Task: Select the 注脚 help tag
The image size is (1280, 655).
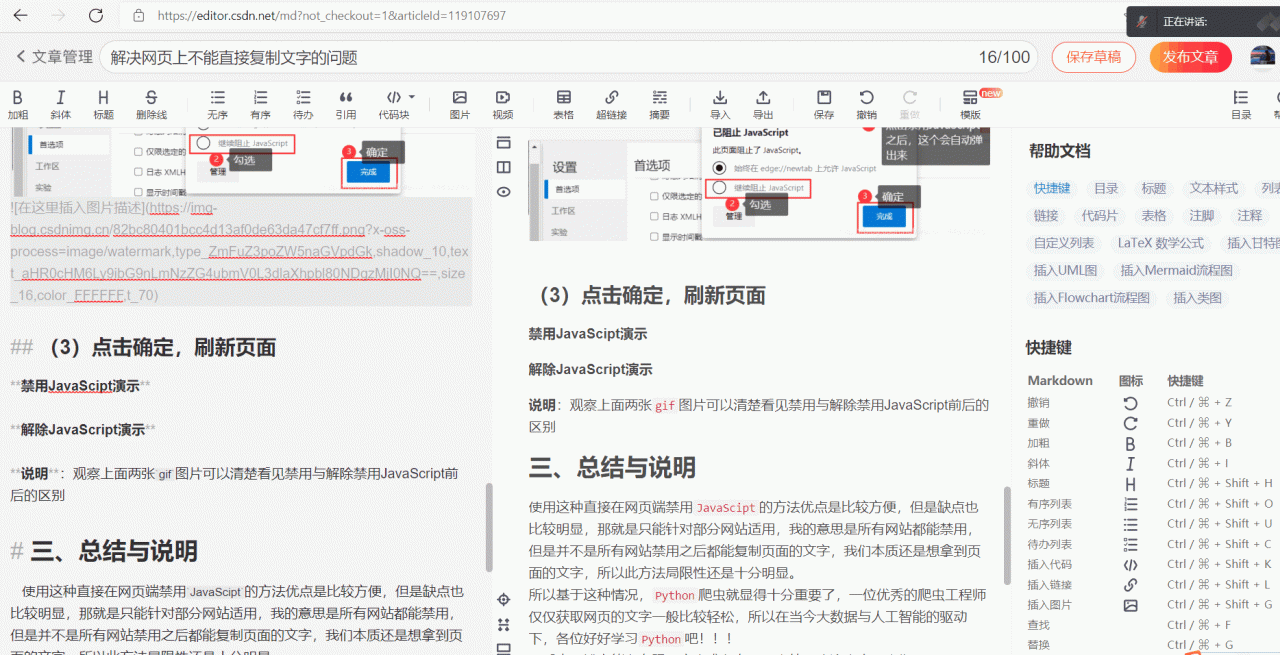Action: tap(1202, 215)
